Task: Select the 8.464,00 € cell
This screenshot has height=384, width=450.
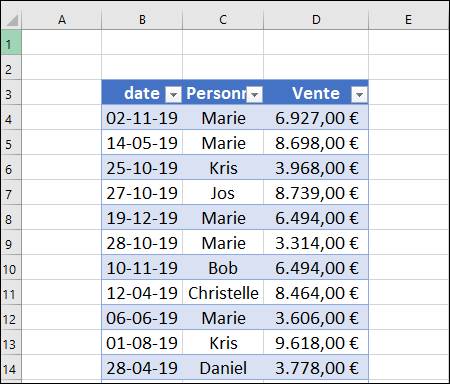Action: click(316, 292)
